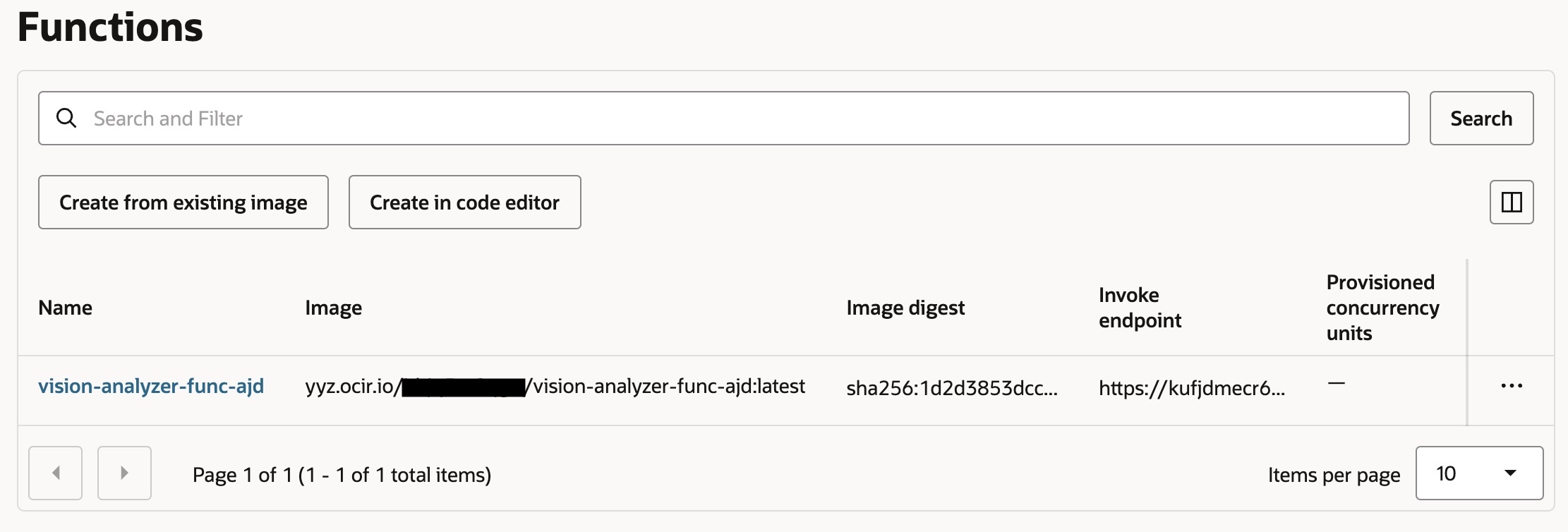This screenshot has height=532, width=1568.
Task: Open vision-analyzer-func-ajd function link
Action: pos(151,386)
